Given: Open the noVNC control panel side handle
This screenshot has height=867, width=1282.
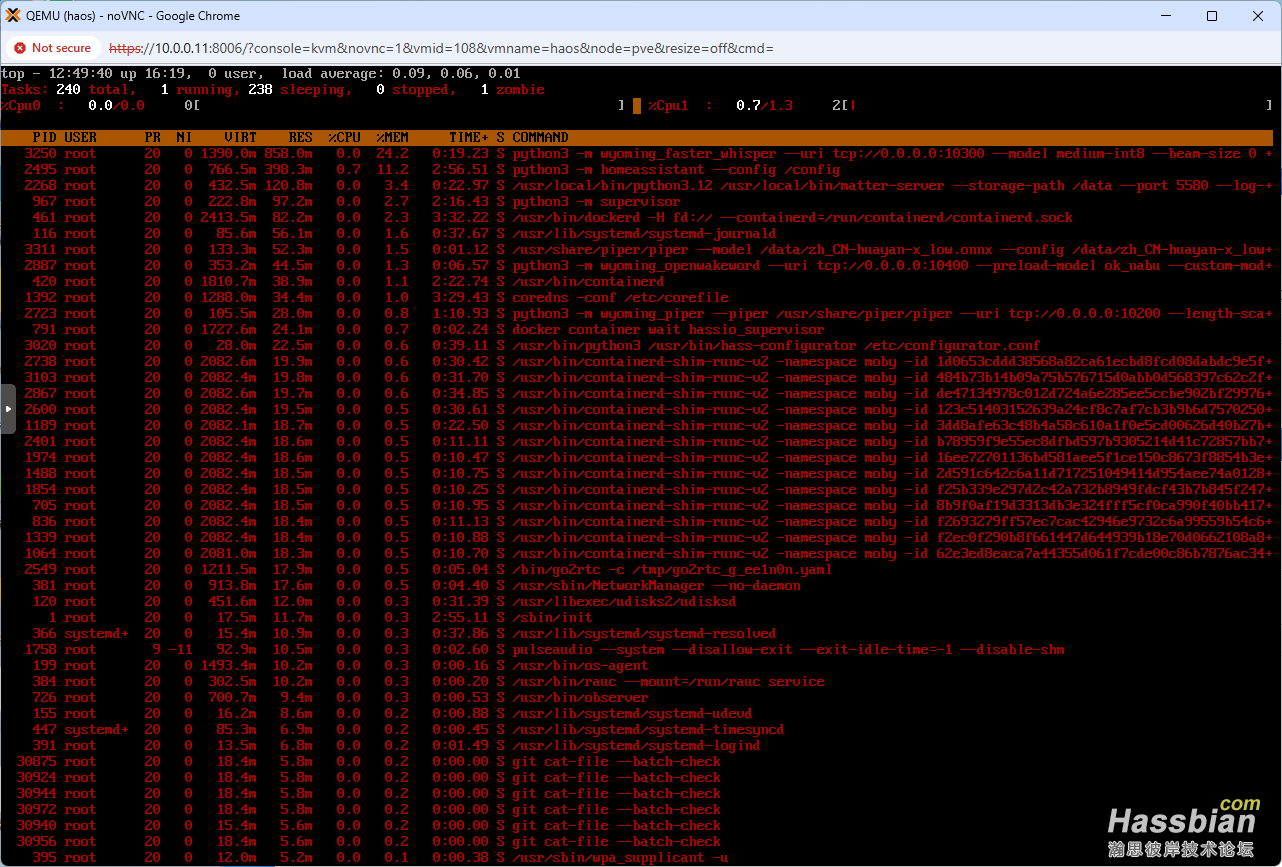Looking at the screenshot, I should coord(8,409).
